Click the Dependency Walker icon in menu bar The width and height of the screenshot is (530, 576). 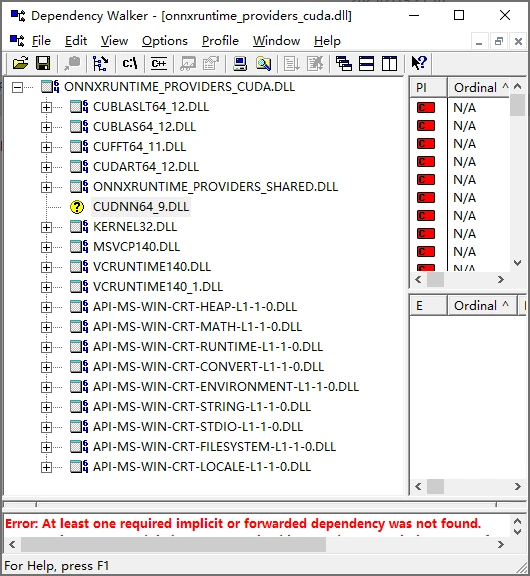point(17,40)
